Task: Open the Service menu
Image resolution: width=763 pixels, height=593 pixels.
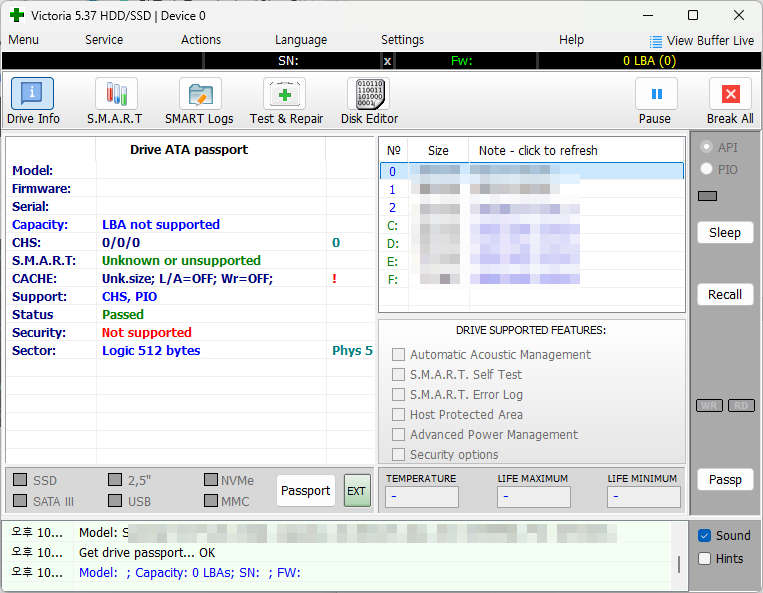Action: click(104, 40)
